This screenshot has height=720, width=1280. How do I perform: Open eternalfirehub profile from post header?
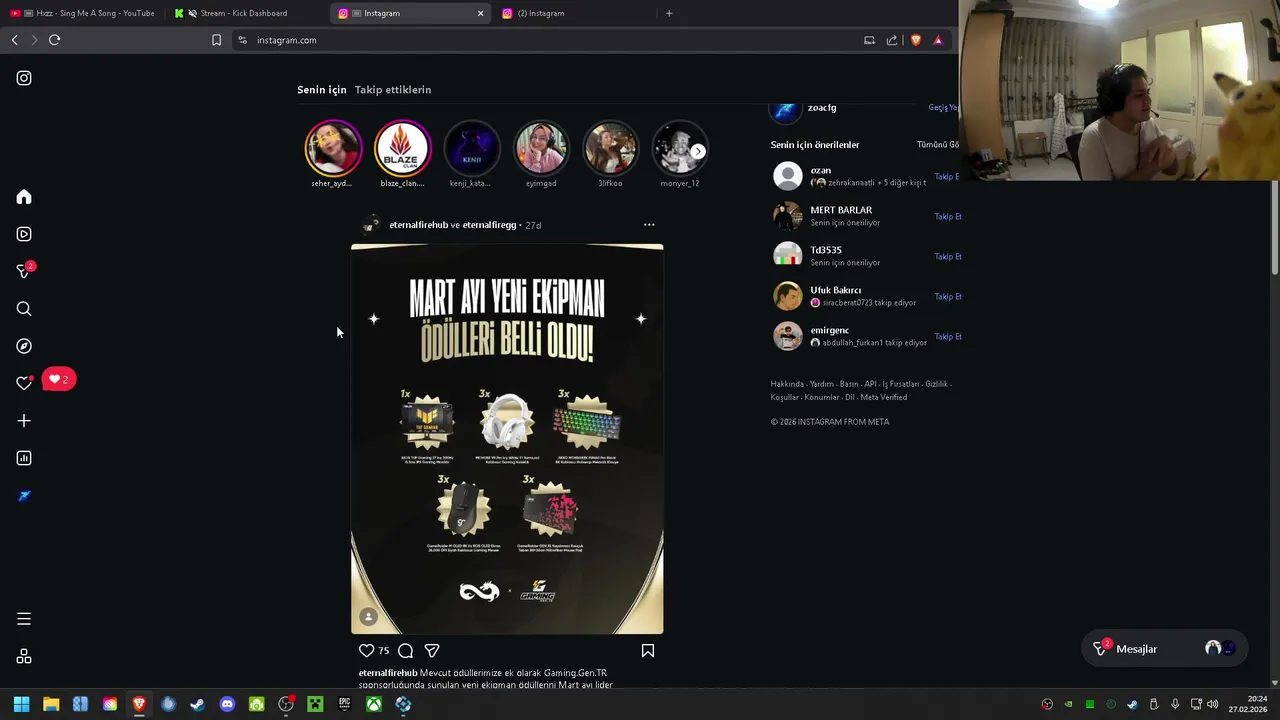click(x=418, y=225)
